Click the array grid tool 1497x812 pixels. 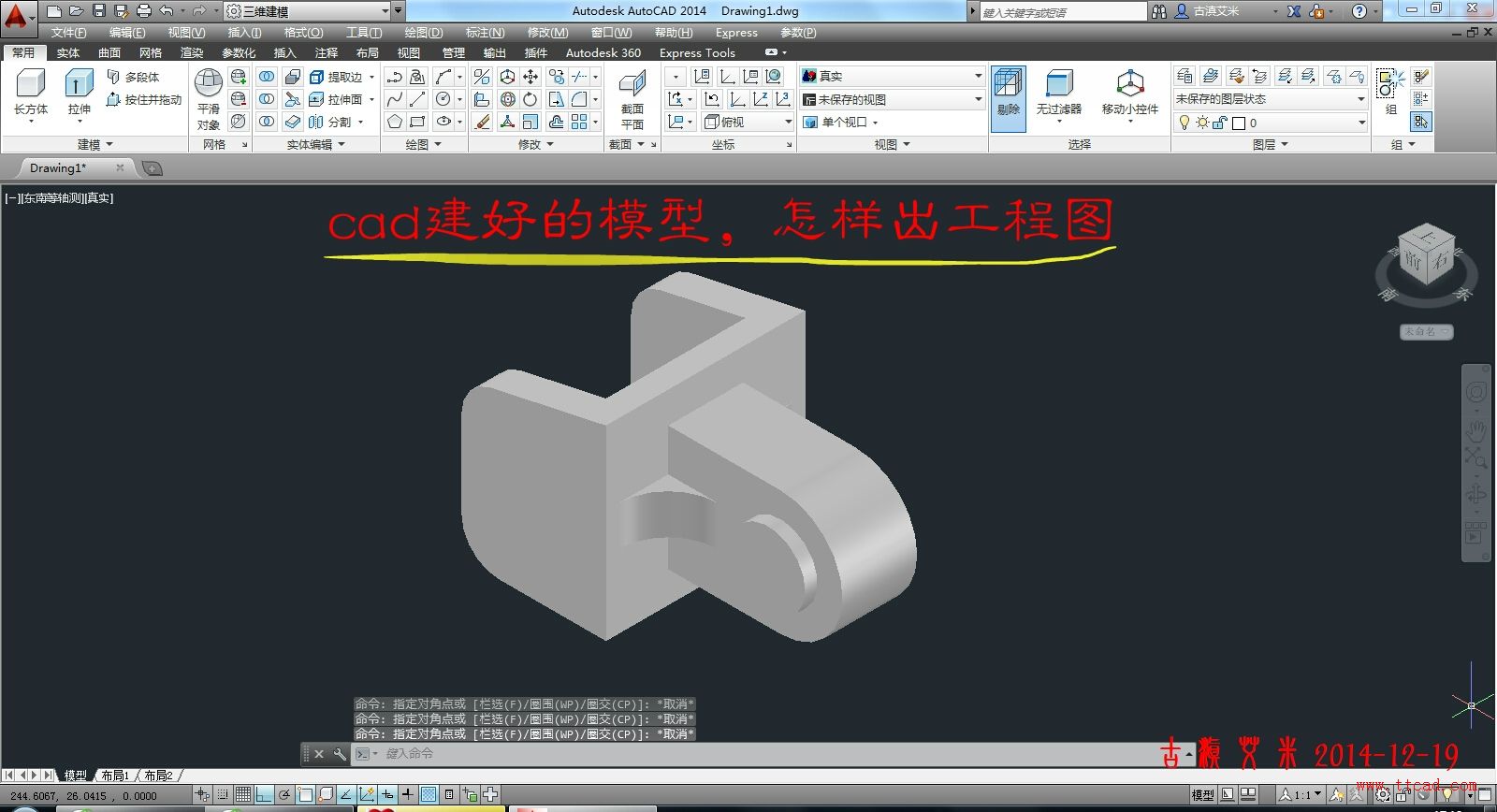579,122
